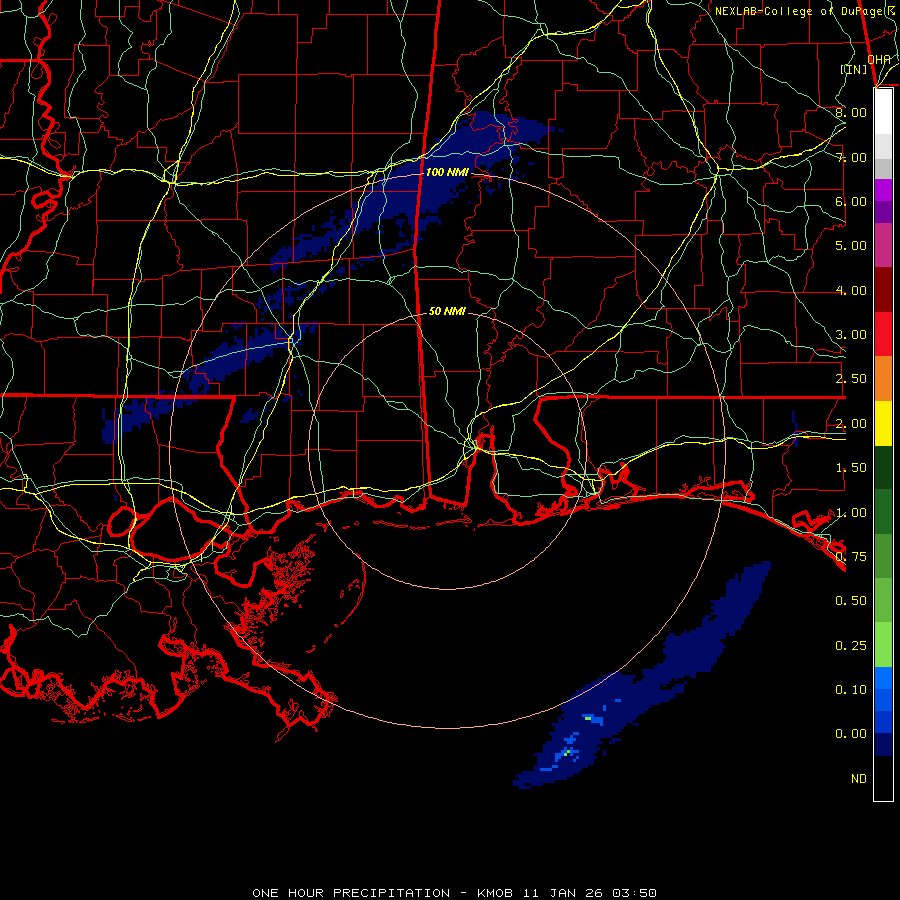Click the 0.10 legend value

(x=851, y=690)
